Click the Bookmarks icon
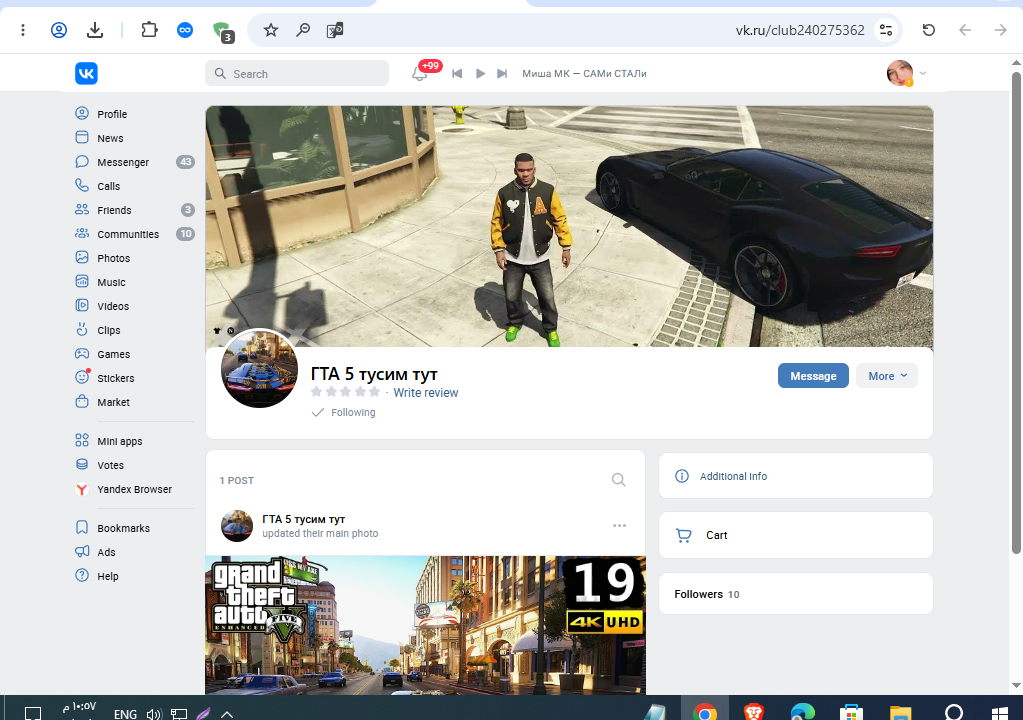Screen dimensions: 1023x720 click(82, 527)
